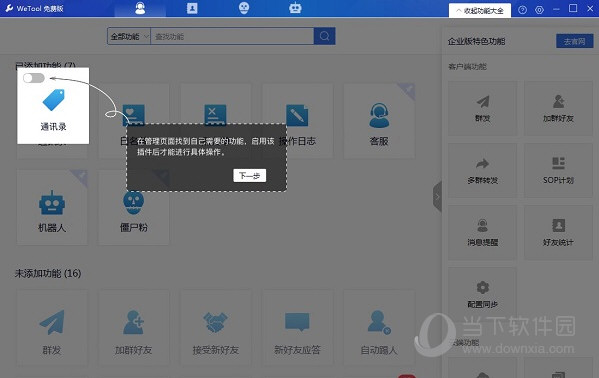This screenshot has width=599, height=378.
Task: Click the blue search magnifier button
Action: pyautogui.click(x=325, y=36)
